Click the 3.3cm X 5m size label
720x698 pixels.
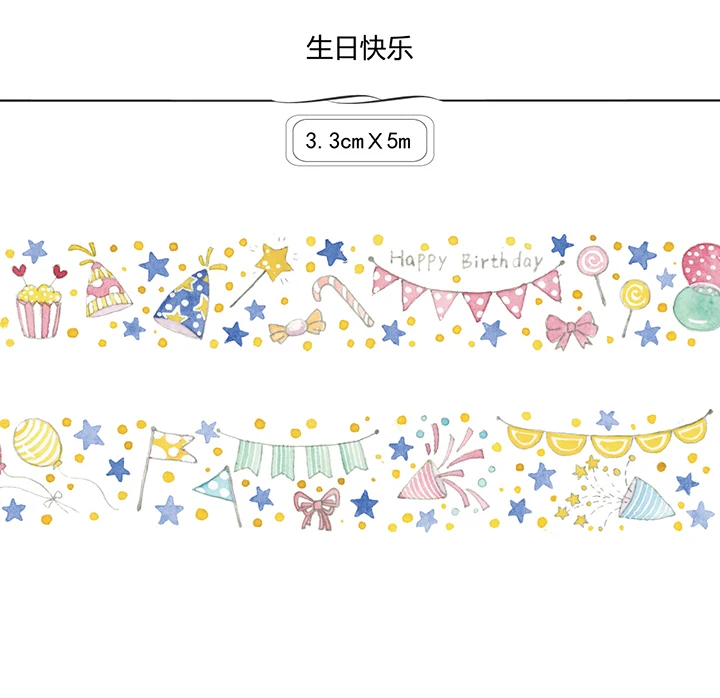click(x=360, y=141)
